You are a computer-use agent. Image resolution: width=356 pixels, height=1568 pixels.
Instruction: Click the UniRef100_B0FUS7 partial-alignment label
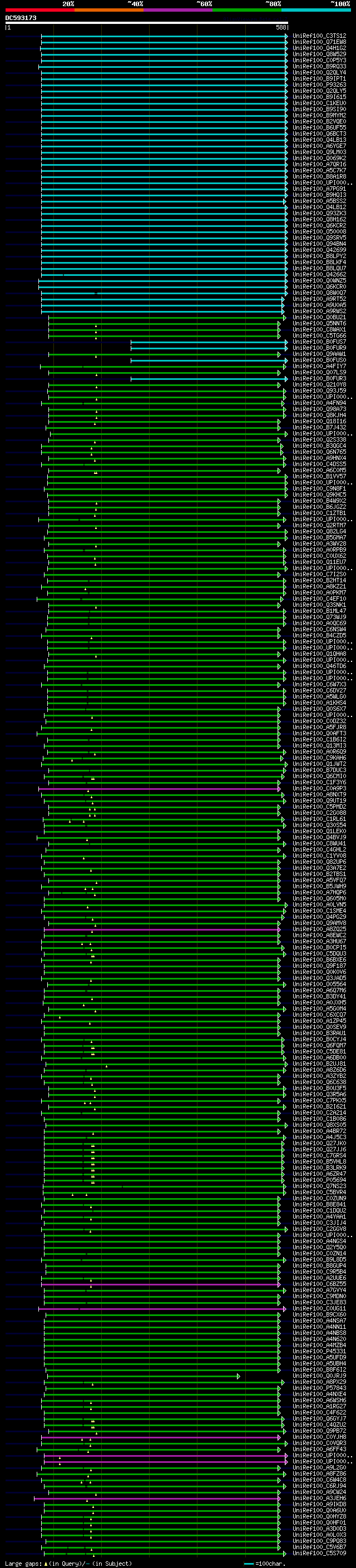319,342
